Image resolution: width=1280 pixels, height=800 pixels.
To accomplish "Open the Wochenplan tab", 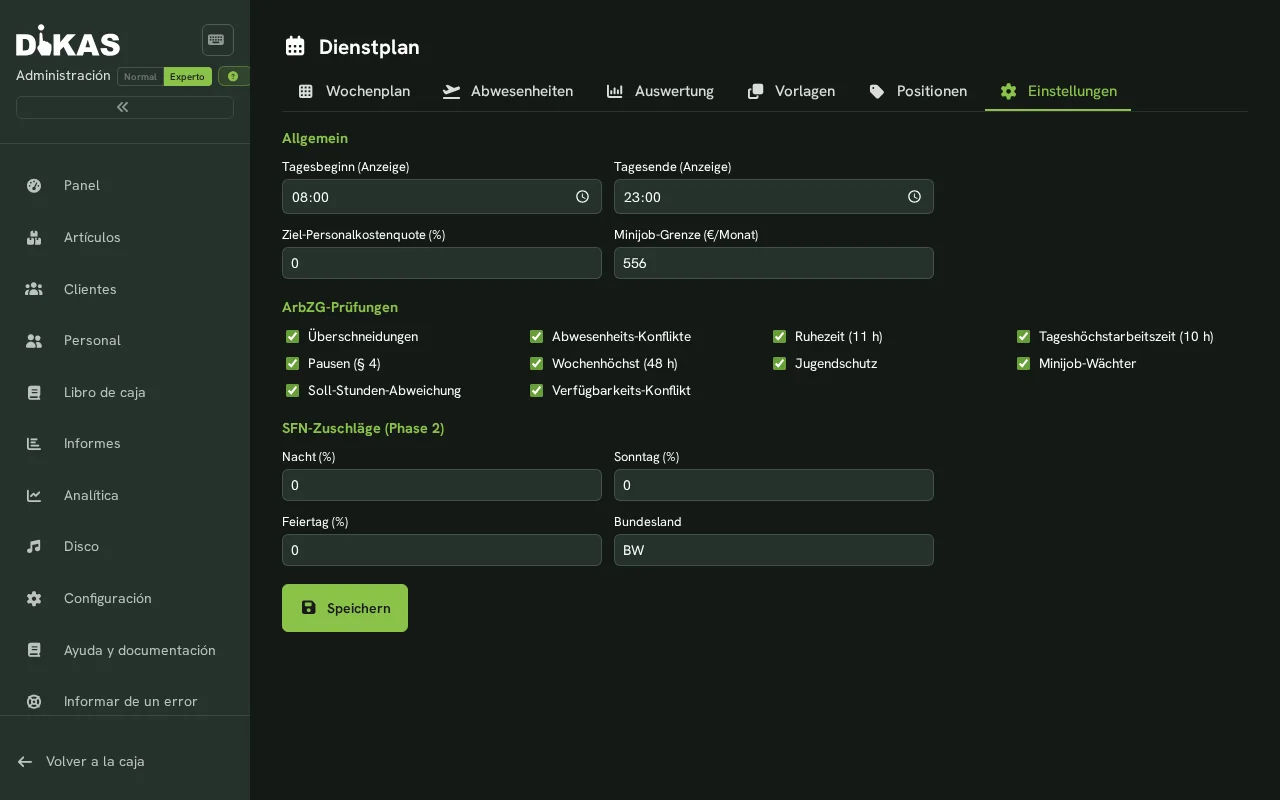I will click(354, 91).
